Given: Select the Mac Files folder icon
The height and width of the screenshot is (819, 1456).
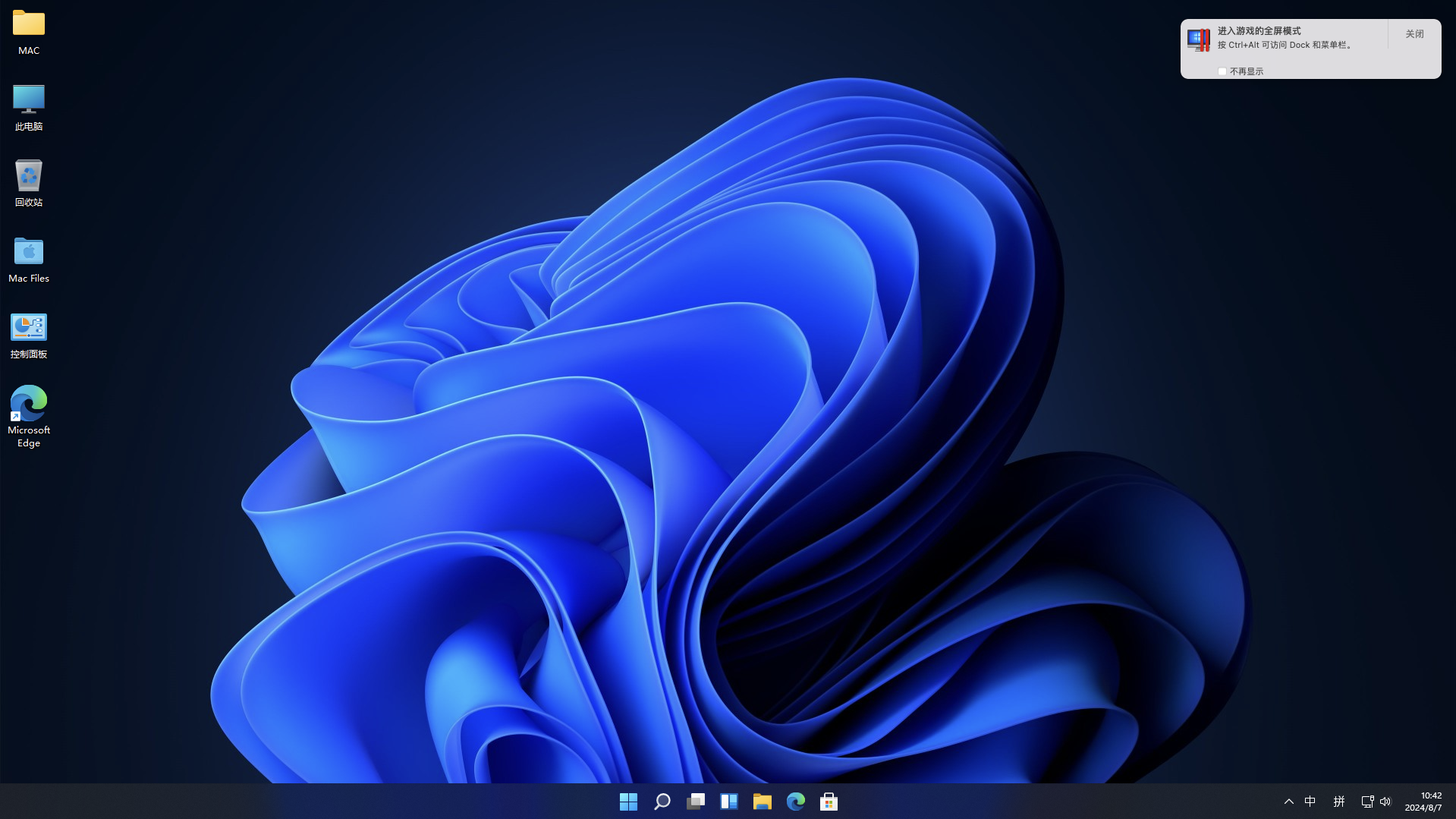Looking at the screenshot, I should [x=29, y=259].
